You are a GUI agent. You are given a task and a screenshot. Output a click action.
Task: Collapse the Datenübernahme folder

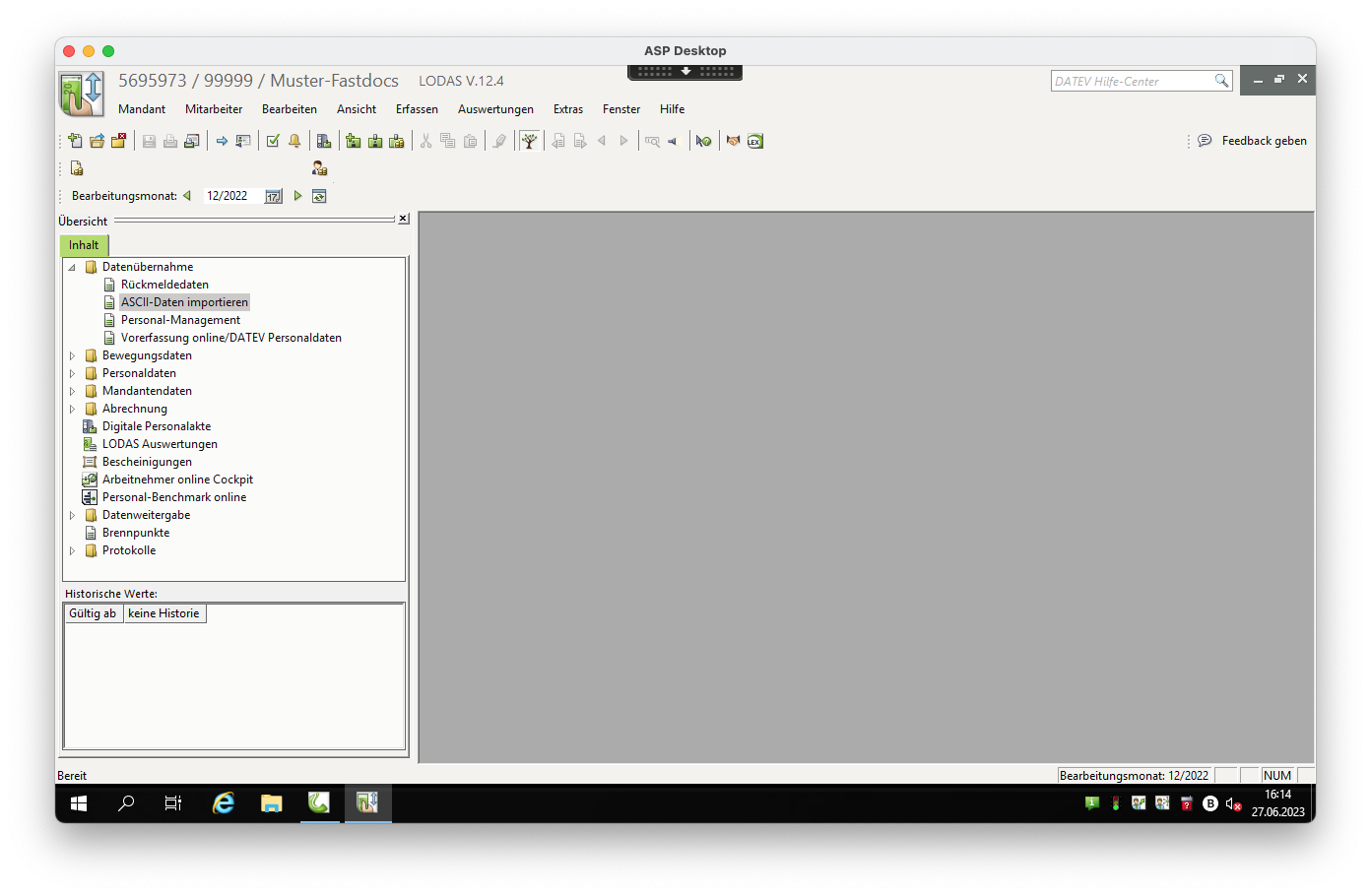coord(72,267)
